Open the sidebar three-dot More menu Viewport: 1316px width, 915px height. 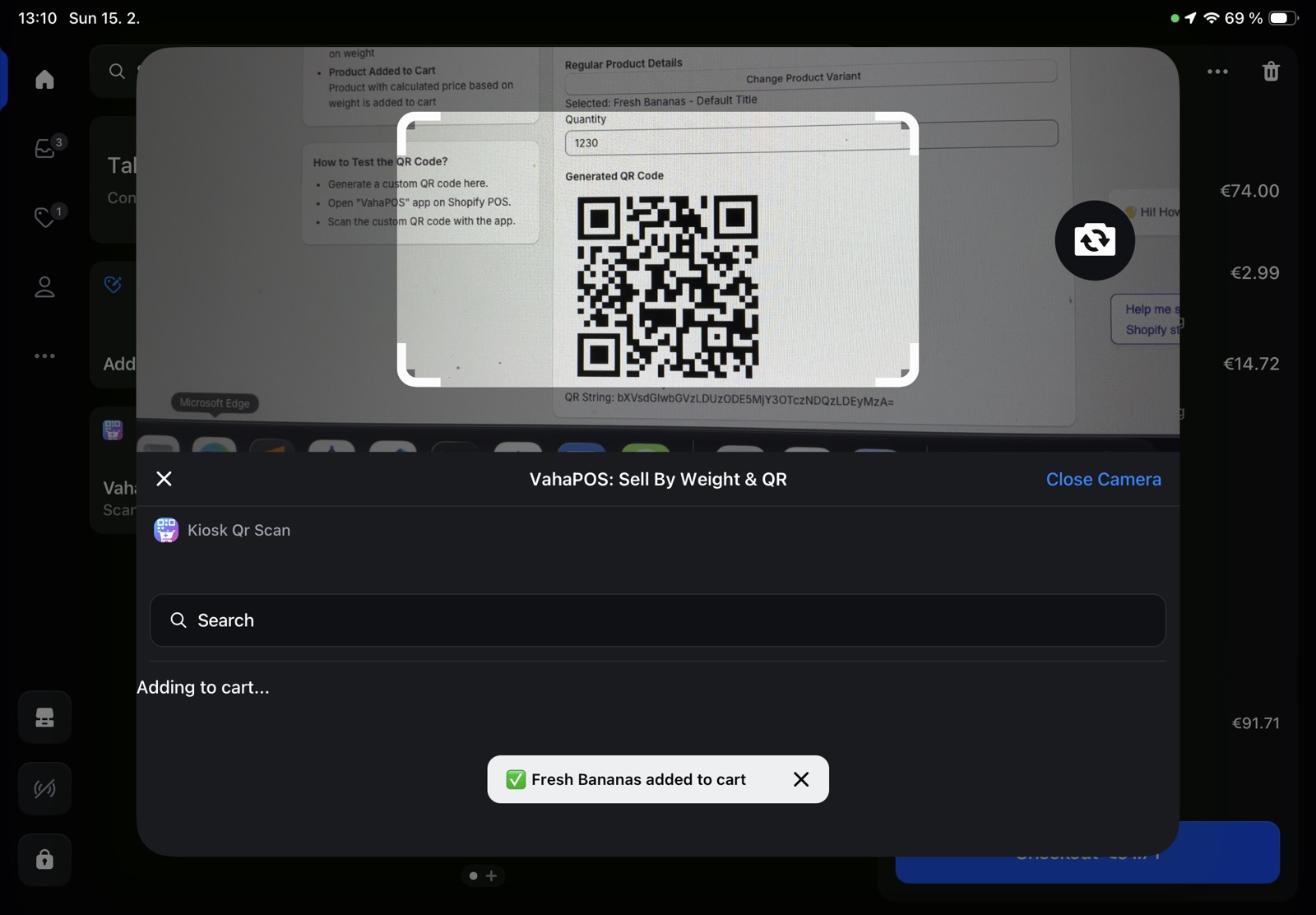coord(44,355)
